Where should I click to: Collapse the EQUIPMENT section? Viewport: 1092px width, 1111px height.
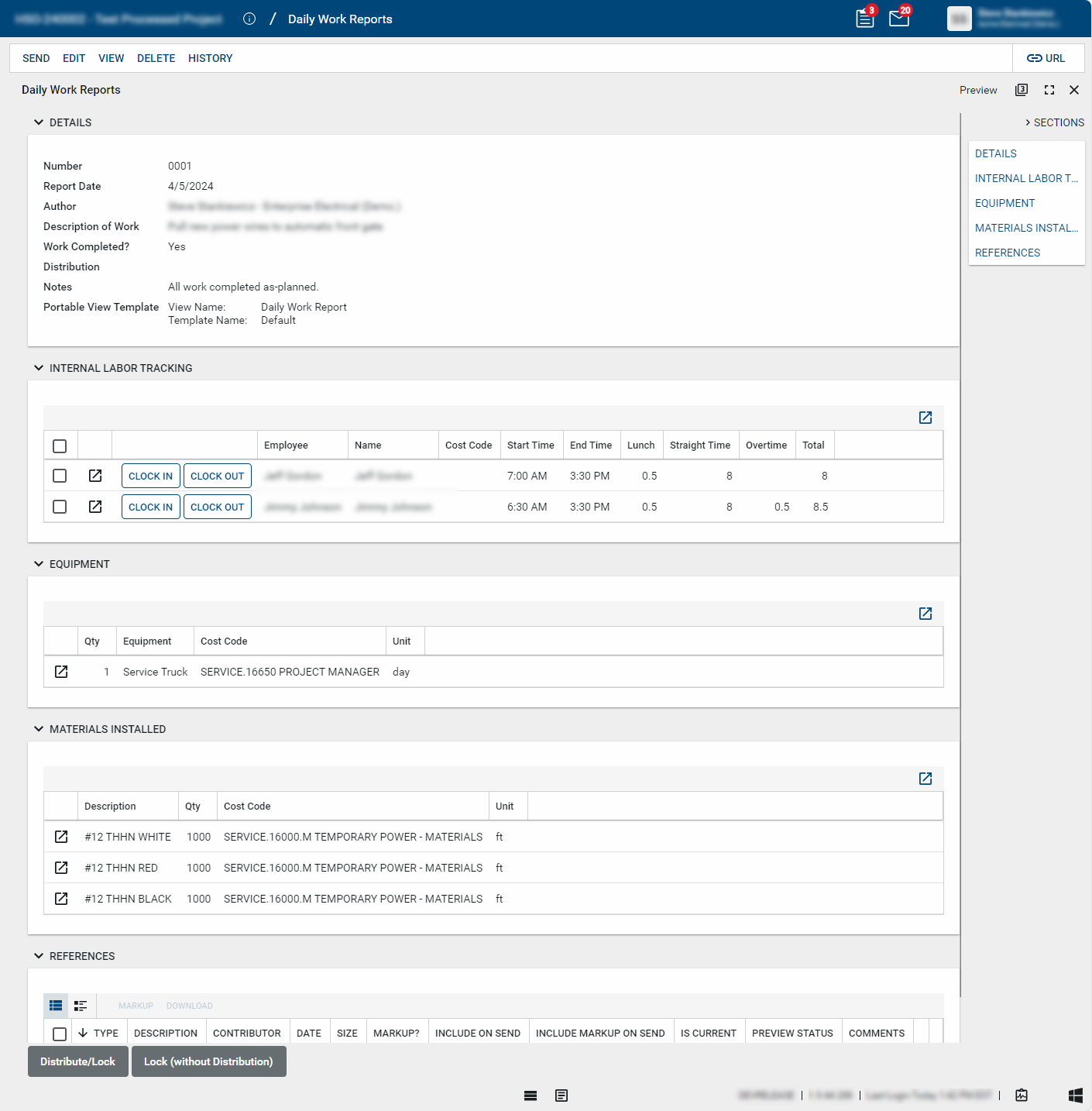[39, 564]
